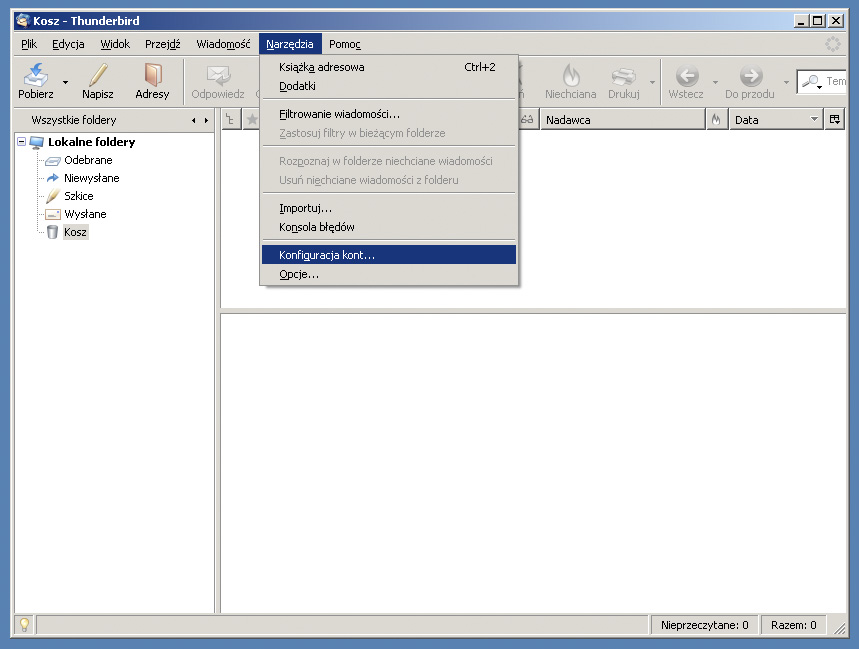This screenshot has height=649, width=859.
Task: Click the Odpowiedz reply icon
Action: point(218,76)
